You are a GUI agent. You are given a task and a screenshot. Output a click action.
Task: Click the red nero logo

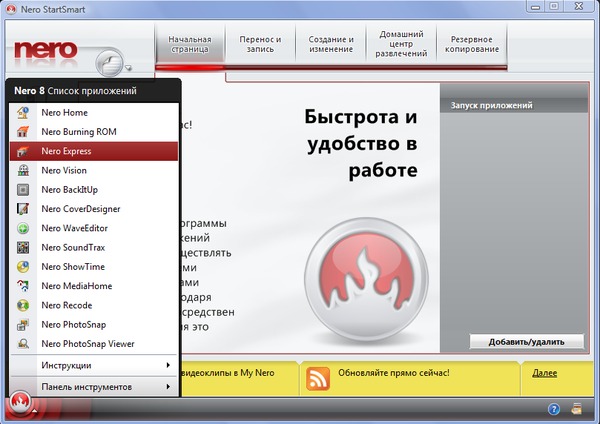pos(46,50)
